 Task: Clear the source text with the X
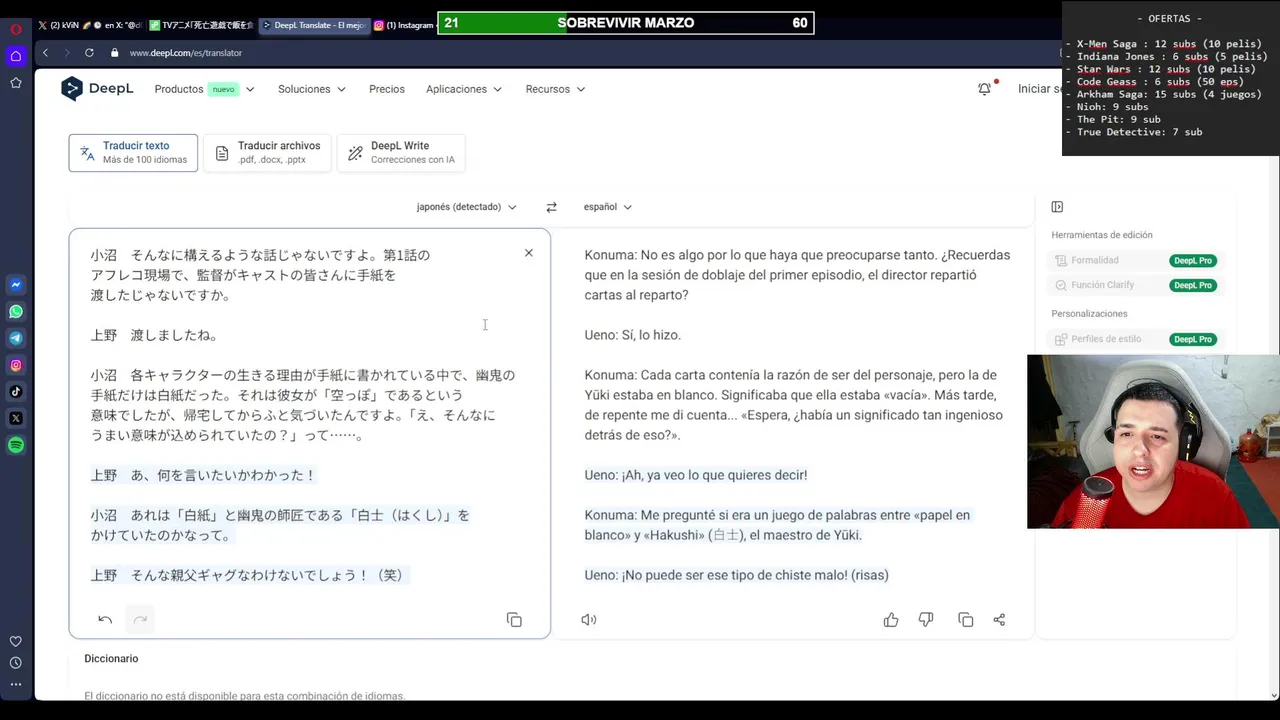coord(529,253)
